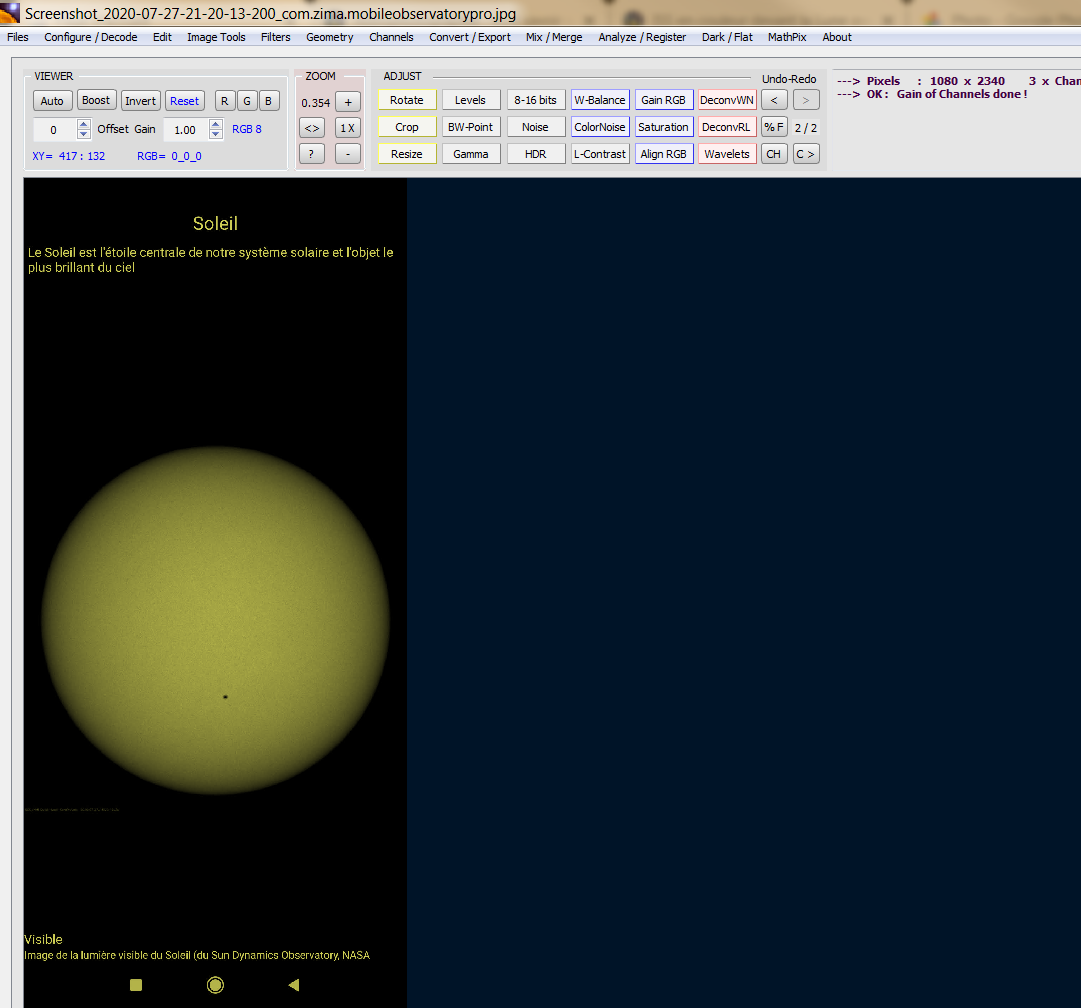
Task: Open the Files menu
Action: [18, 37]
